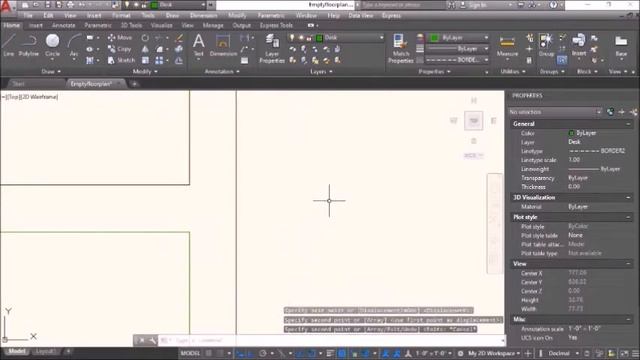Viewport: 640px width, 360px height.
Task: Collapse the General section in Properties
Action: tap(628, 124)
